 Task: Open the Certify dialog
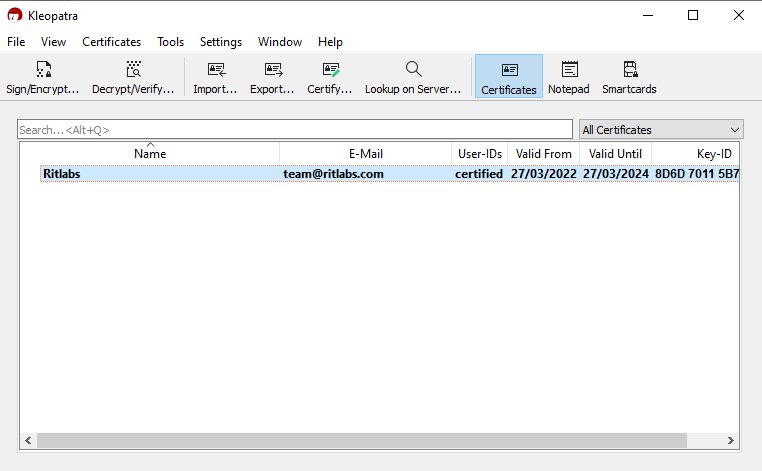[x=329, y=77]
